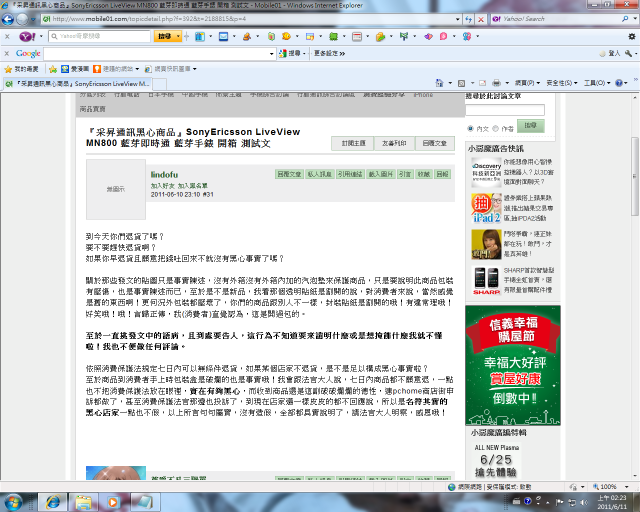Screen dimensions: 640x512
Task: Open the IE Help question mark icon
Action: click(x=619, y=83)
